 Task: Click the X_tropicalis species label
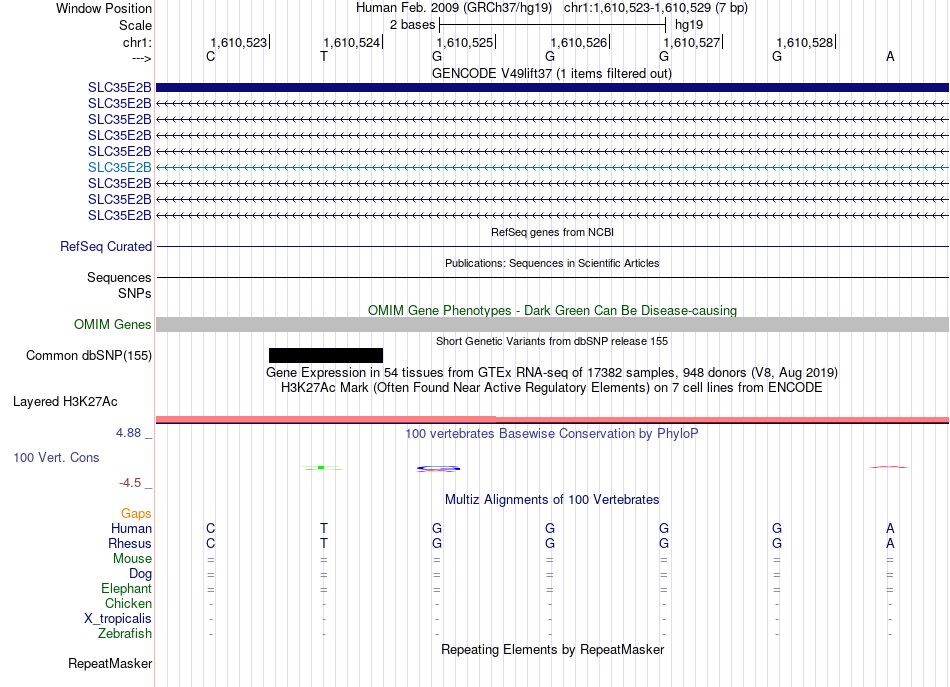[118, 619]
